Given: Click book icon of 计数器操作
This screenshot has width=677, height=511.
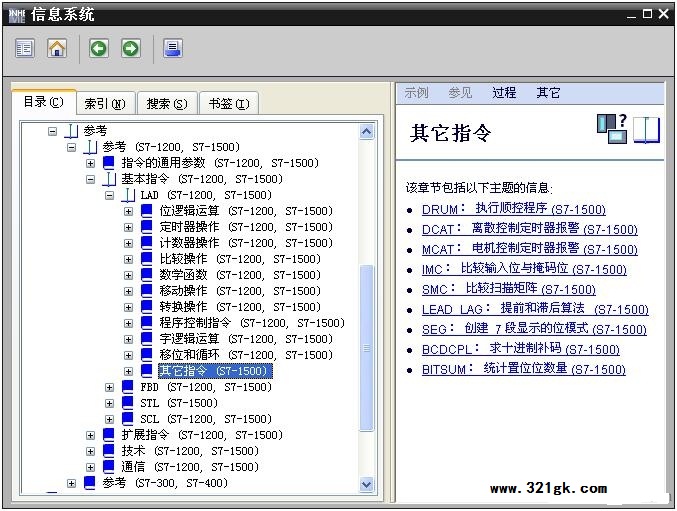Looking at the screenshot, I should (x=147, y=243).
